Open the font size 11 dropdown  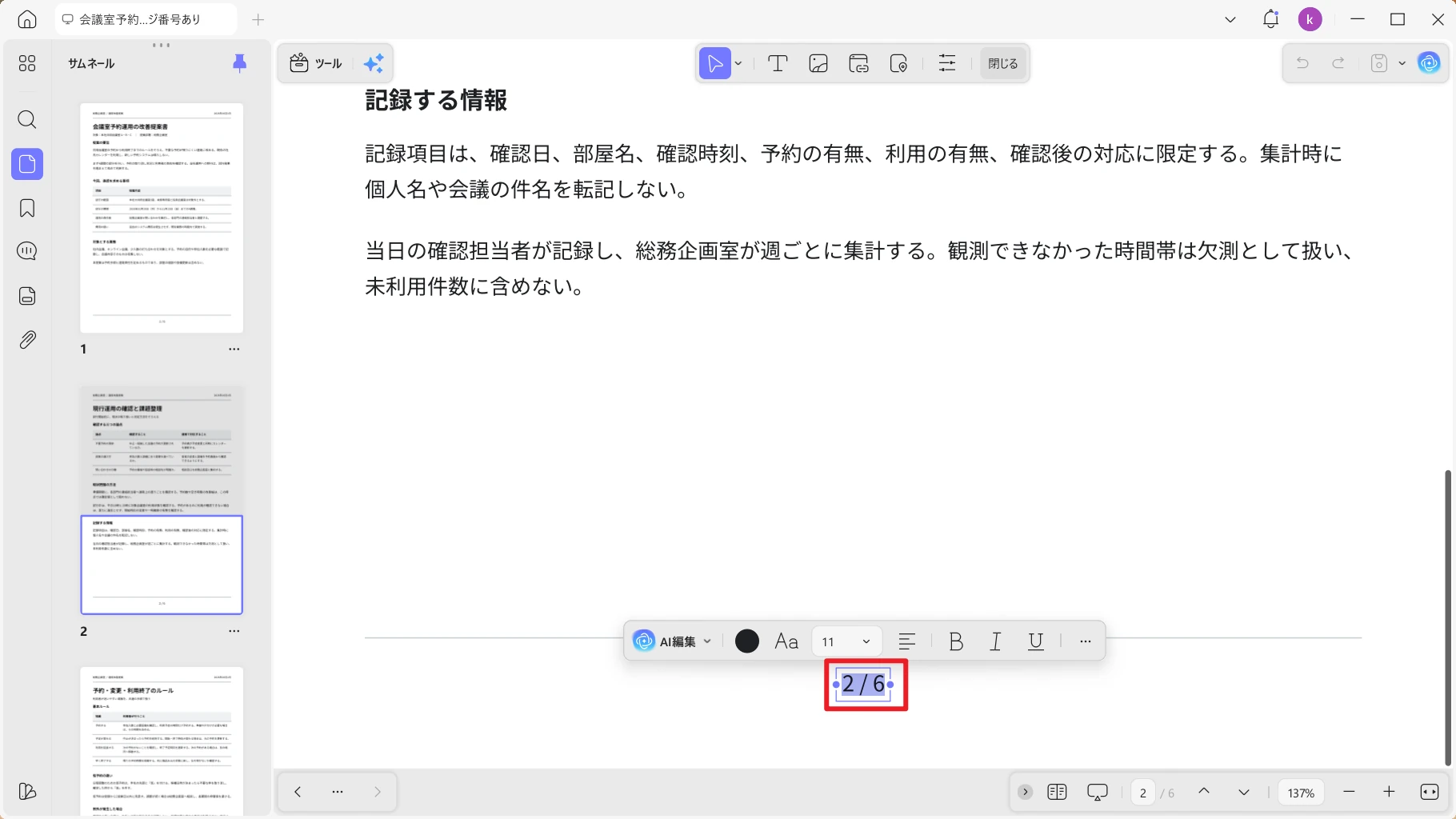(846, 641)
